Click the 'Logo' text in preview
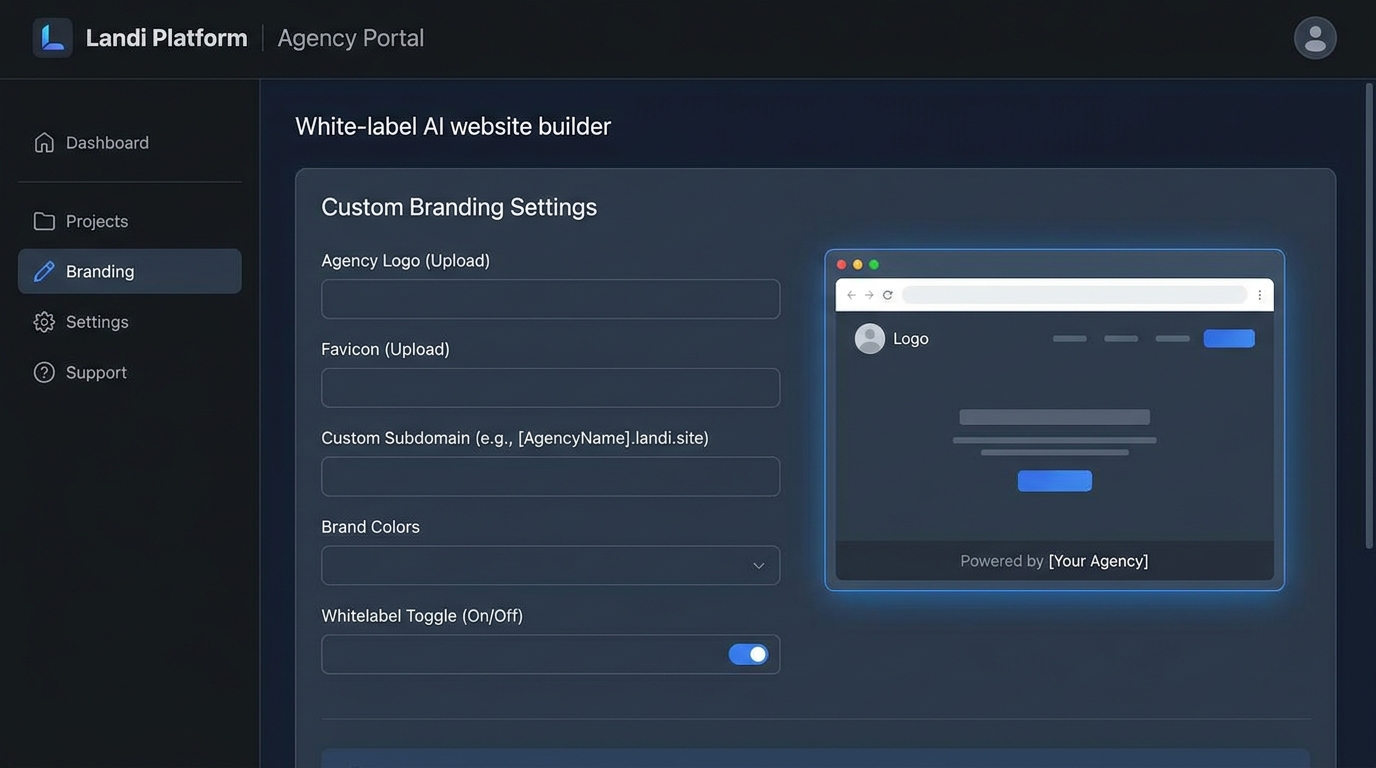Image resolution: width=1376 pixels, height=768 pixels. pyautogui.click(x=911, y=339)
